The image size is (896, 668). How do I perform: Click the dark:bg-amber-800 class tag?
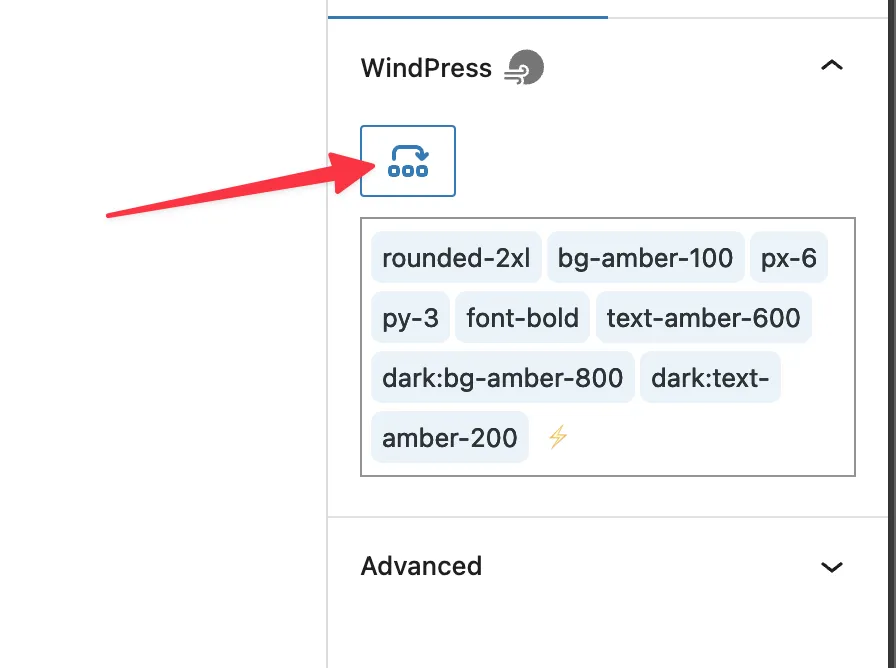click(x=502, y=377)
